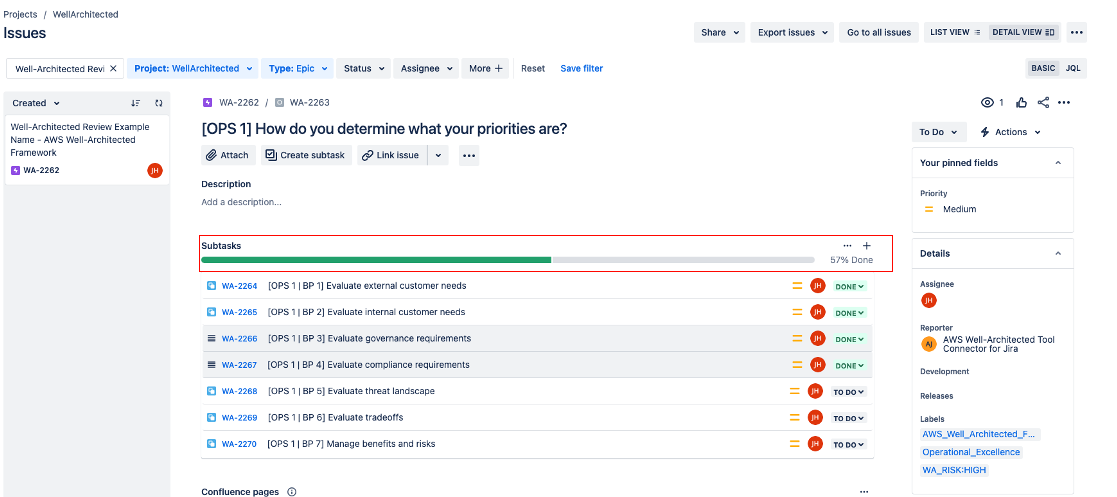Switch to List View

[x=956, y=32]
